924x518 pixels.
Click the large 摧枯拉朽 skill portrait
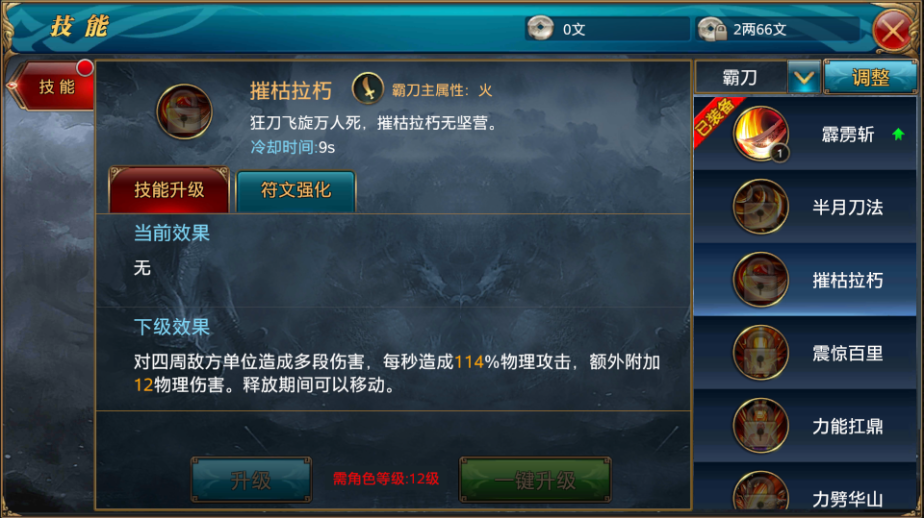(184, 111)
